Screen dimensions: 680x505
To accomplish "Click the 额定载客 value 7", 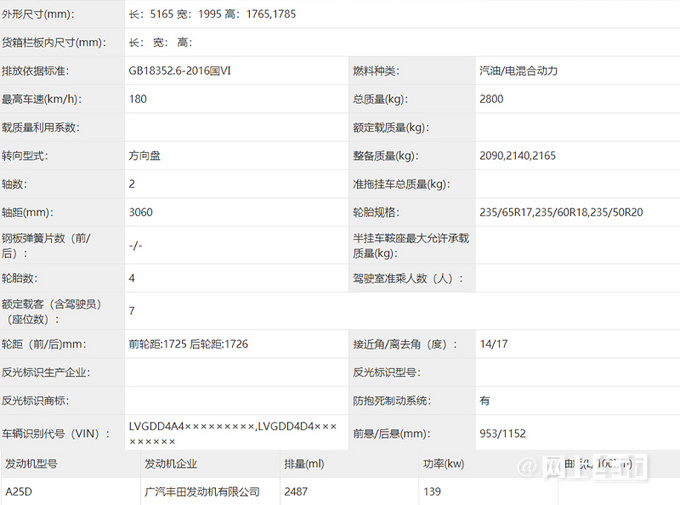I will pos(132,311).
